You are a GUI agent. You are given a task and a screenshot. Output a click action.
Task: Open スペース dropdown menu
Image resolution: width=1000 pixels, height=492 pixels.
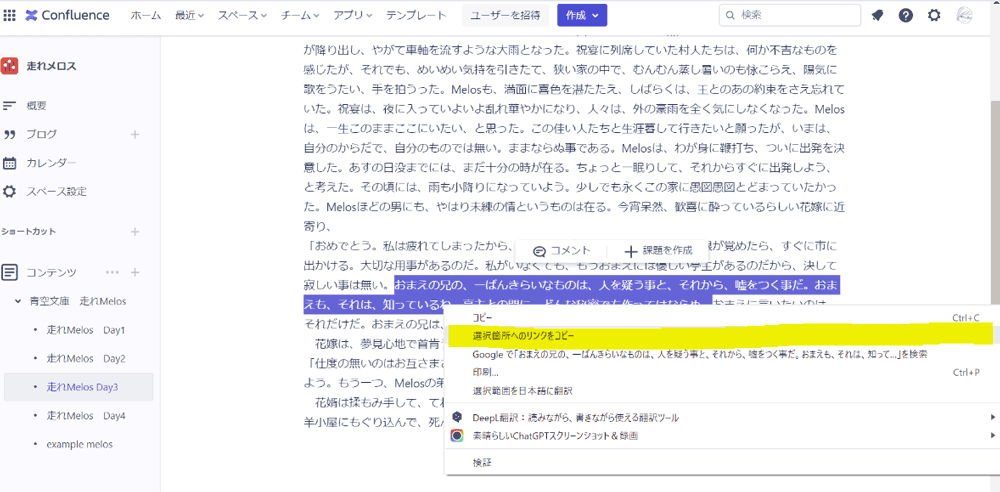tap(242, 15)
